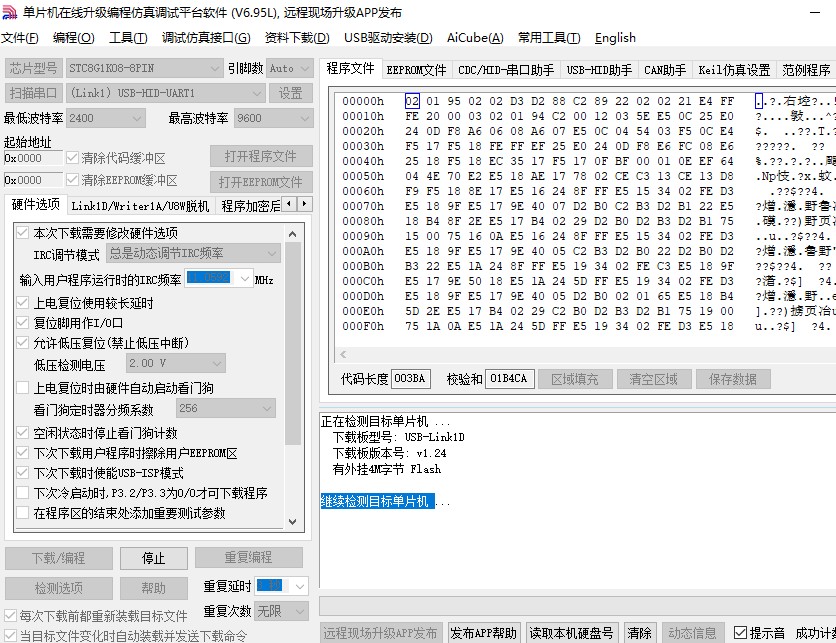Enable 上电复位时由硬件自动启动看门狗
Image resolution: width=836 pixels, height=643 pixels.
[x=22, y=388]
